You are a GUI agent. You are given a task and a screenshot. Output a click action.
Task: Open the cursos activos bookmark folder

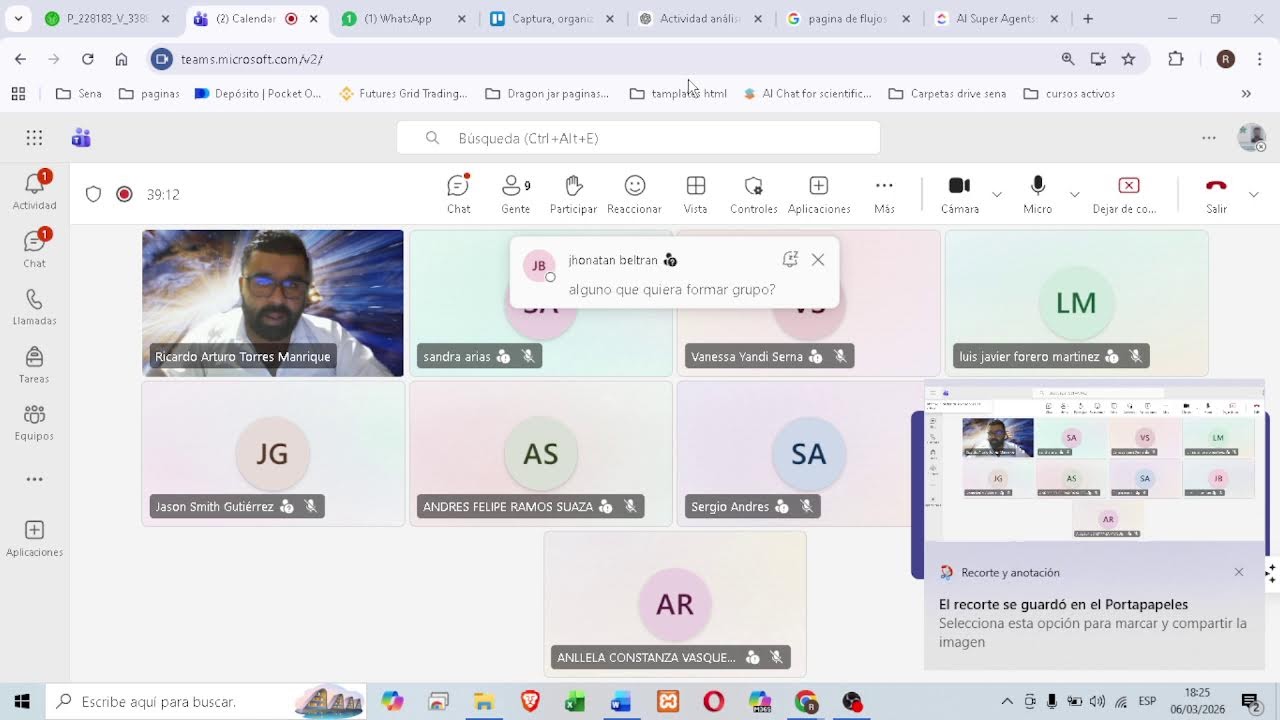pos(1069,94)
